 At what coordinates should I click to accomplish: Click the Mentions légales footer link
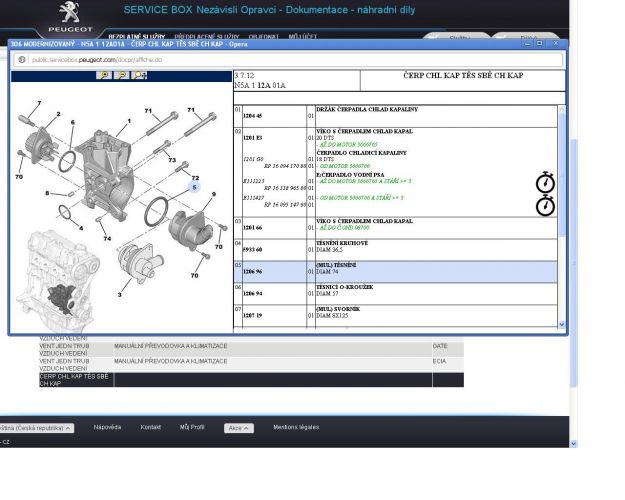pos(296,427)
